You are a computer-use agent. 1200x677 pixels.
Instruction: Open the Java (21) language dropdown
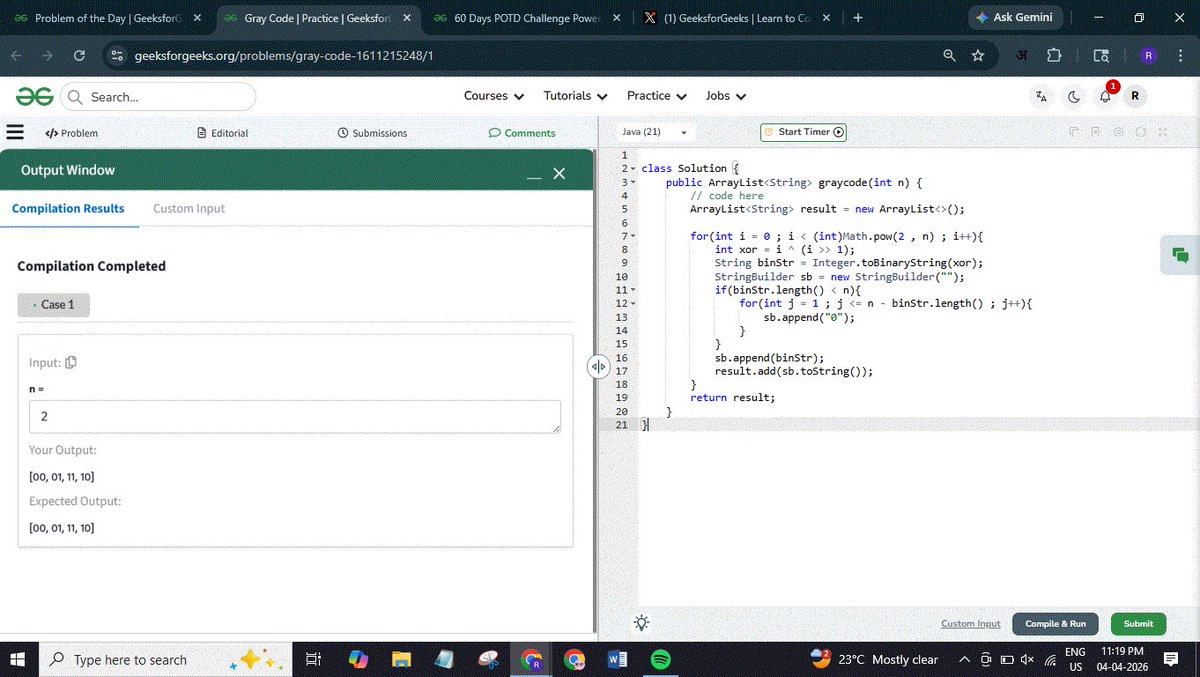click(x=655, y=132)
